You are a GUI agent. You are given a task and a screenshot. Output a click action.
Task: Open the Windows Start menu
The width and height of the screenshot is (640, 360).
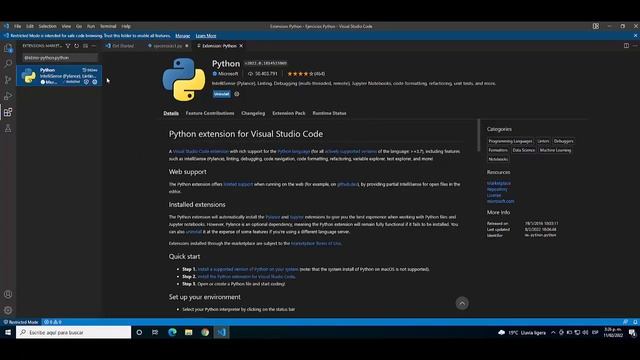8,332
